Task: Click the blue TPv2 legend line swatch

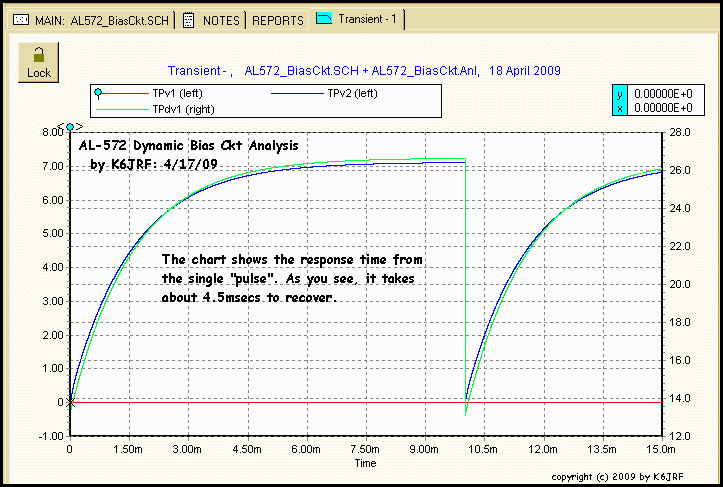Action: point(297,94)
